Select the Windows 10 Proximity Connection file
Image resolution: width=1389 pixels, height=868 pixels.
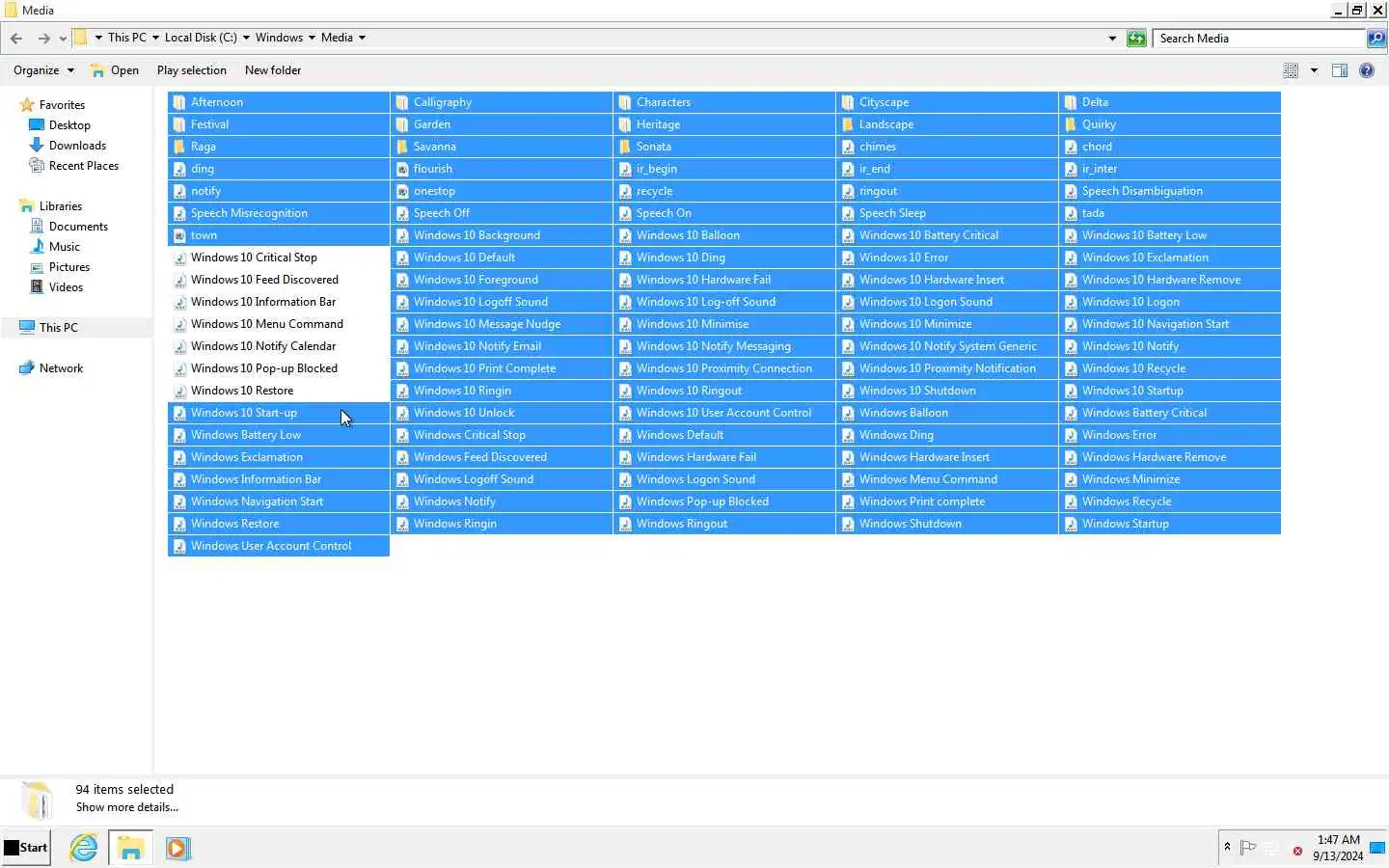click(724, 368)
